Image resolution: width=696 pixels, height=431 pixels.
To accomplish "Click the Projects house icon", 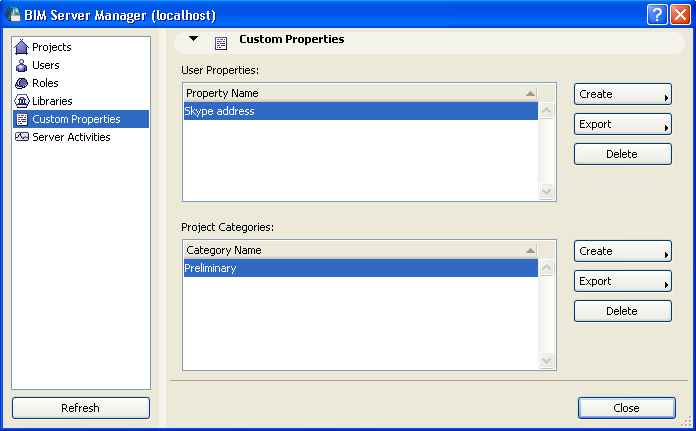I will click(x=22, y=47).
